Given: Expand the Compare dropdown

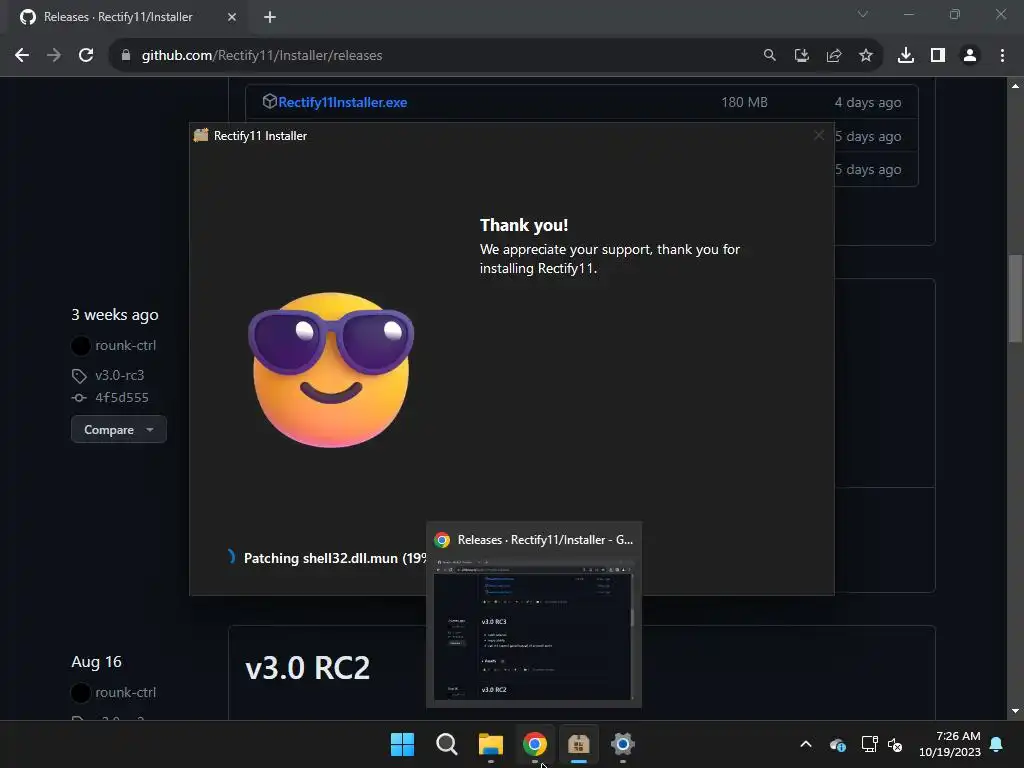Looking at the screenshot, I should tap(119, 430).
